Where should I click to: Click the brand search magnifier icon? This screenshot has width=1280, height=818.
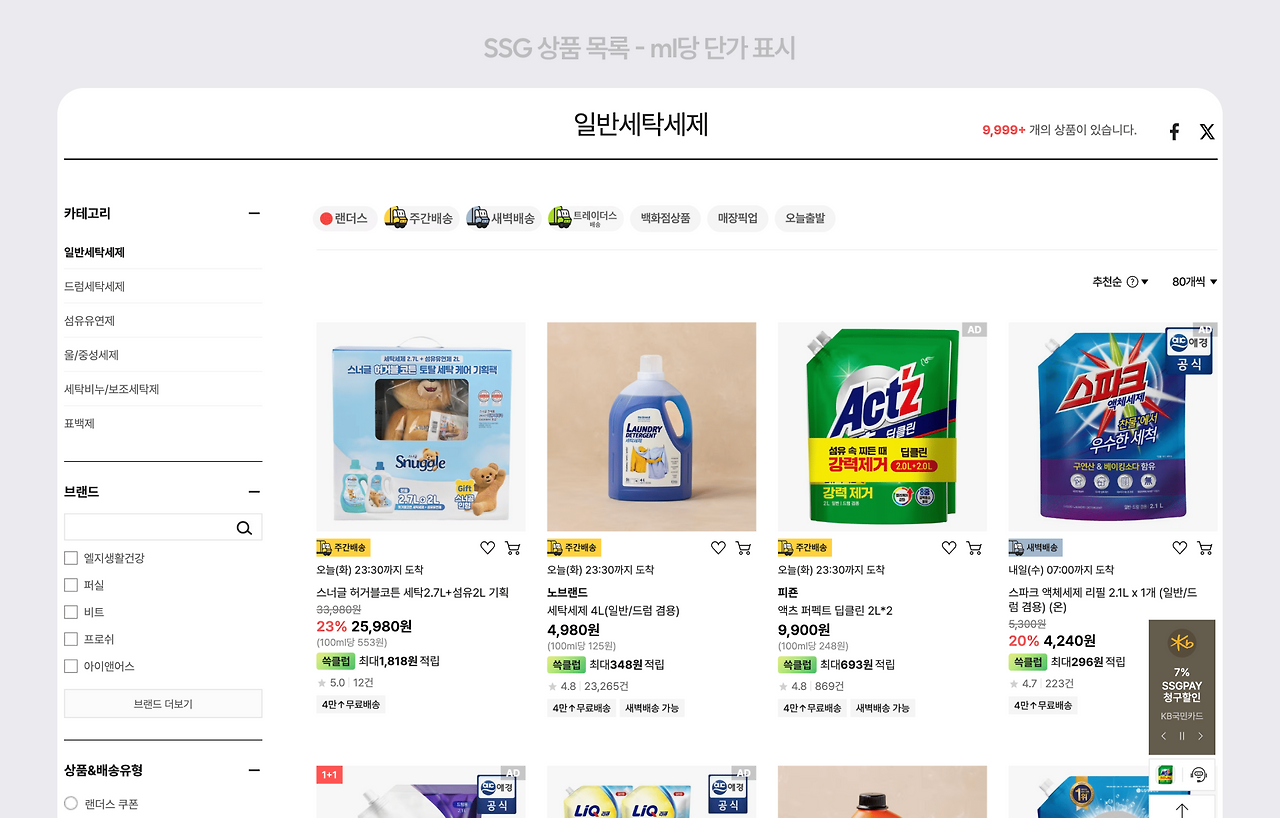(244, 528)
